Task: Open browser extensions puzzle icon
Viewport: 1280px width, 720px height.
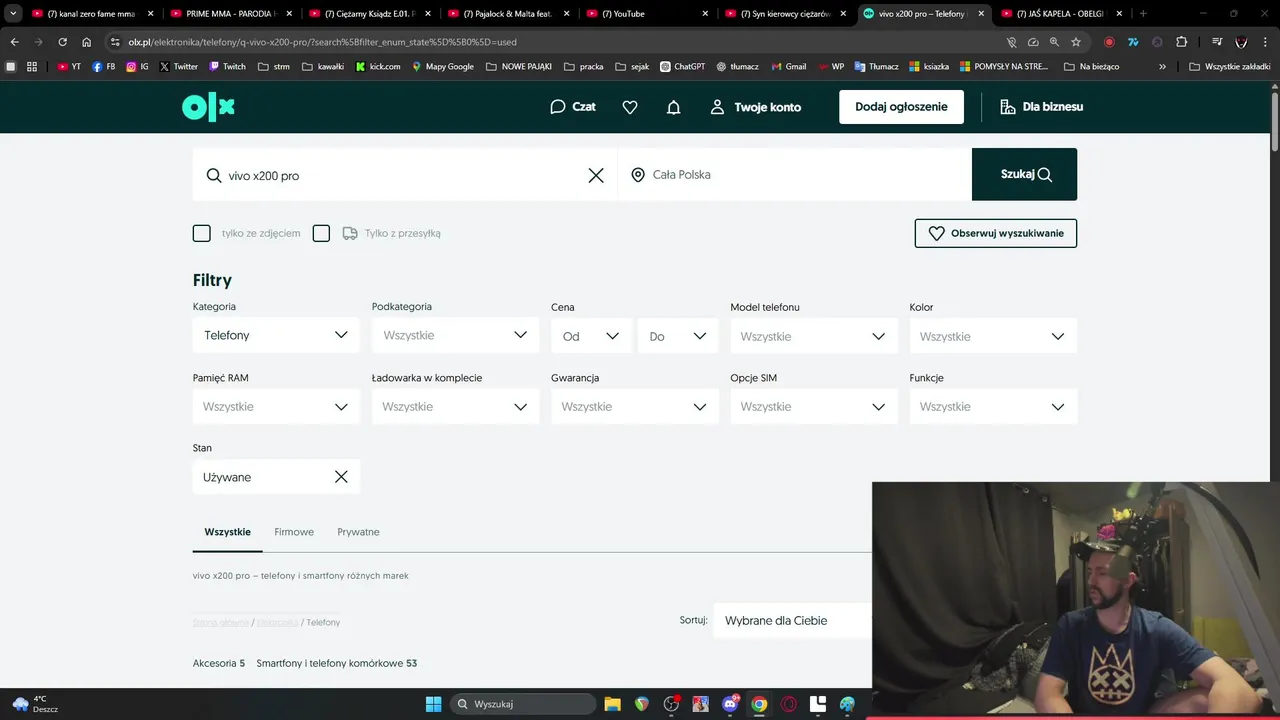Action: tap(1182, 42)
